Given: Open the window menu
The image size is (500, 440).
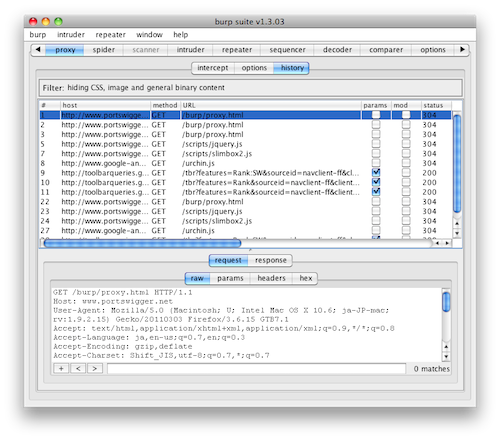Looking at the screenshot, I should 149,35.
